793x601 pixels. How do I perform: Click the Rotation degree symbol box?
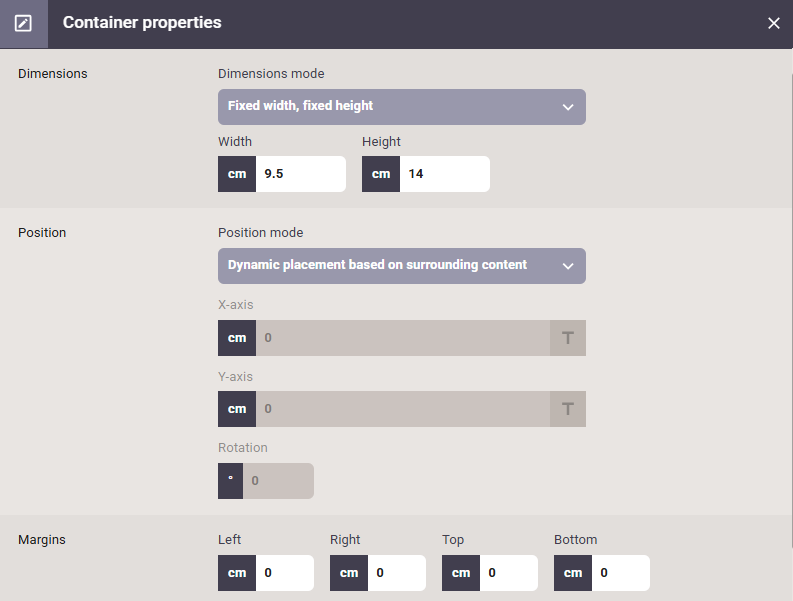(231, 481)
